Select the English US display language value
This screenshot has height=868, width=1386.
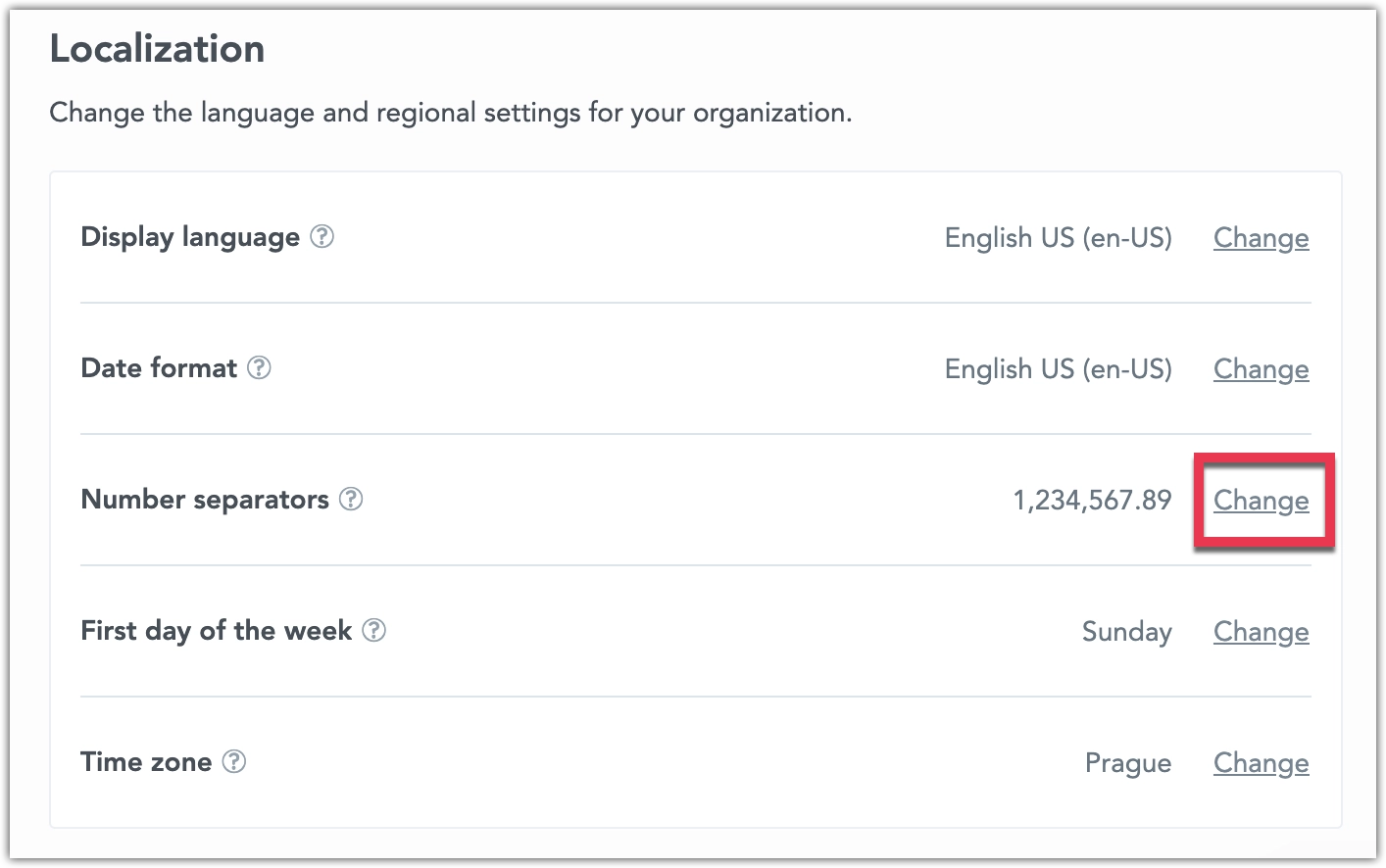coord(1058,237)
